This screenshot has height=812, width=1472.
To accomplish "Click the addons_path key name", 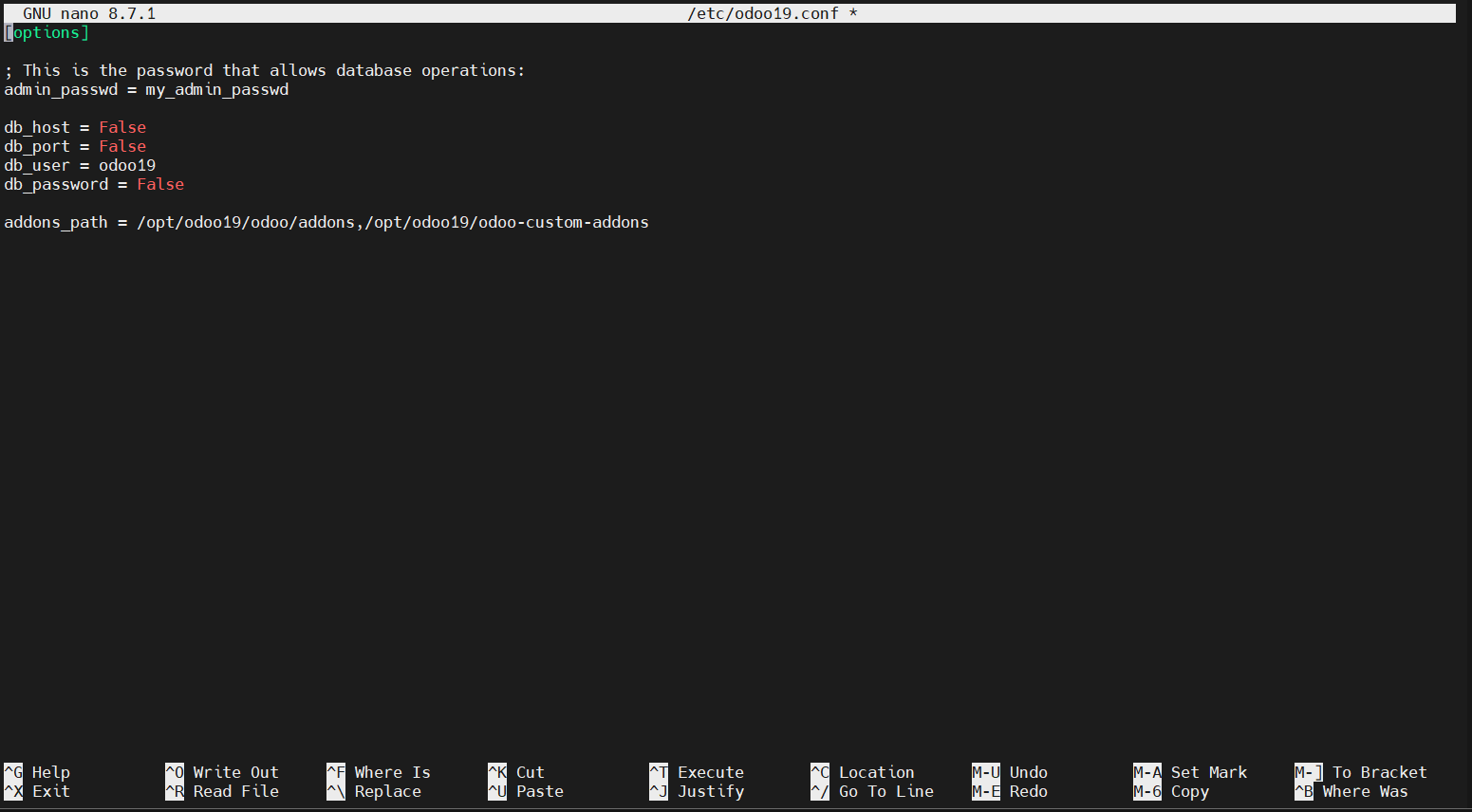I will [56, 222].
